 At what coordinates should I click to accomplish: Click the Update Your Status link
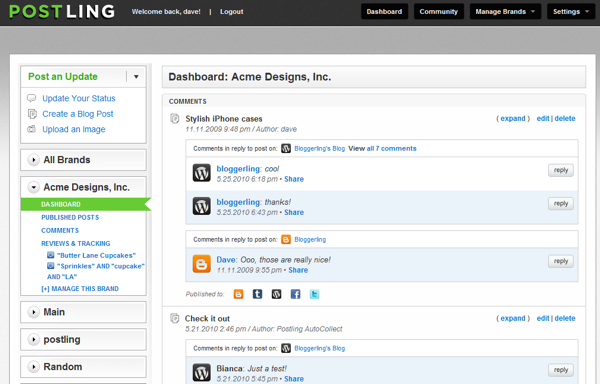[78, 98]
